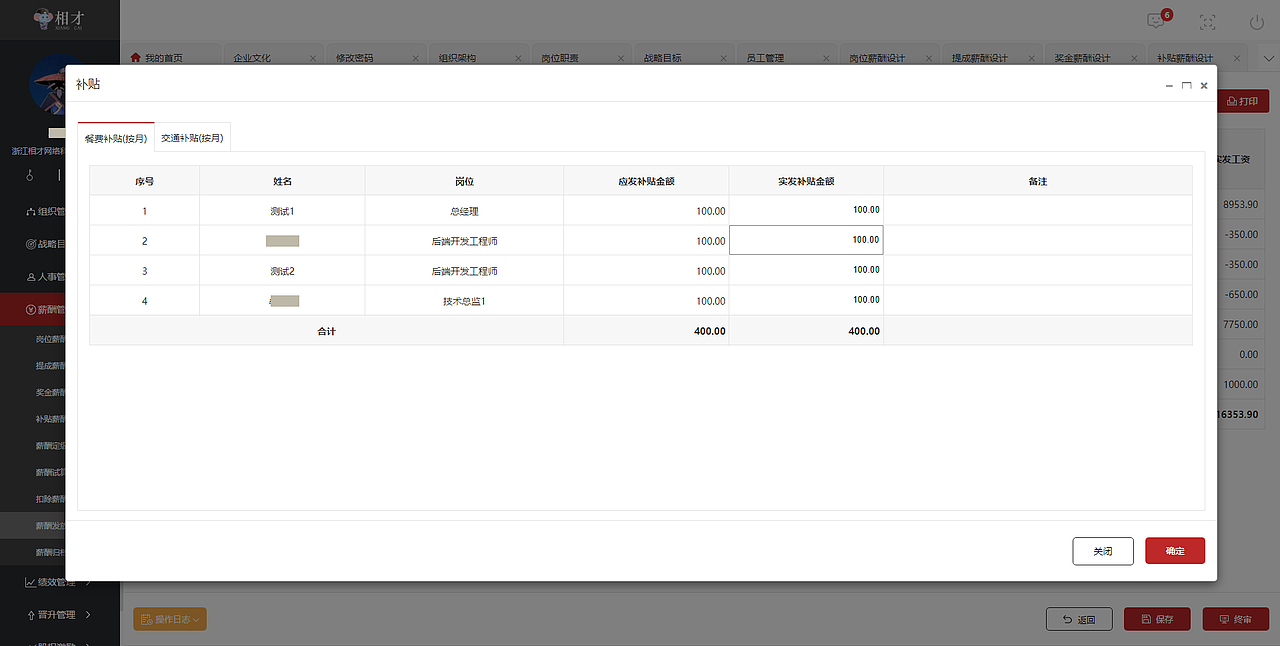Switch to the 交通补贴(按月) tab
Image resolution: width=1280 pixels, height=646 pixels.
coord(192,138)
